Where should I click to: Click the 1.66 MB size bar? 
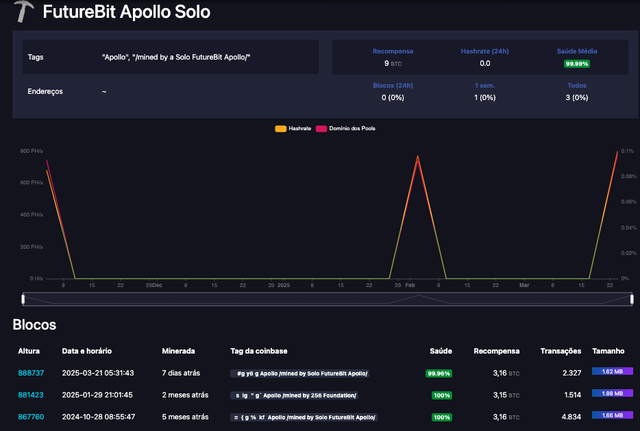[x=612, y=415]
